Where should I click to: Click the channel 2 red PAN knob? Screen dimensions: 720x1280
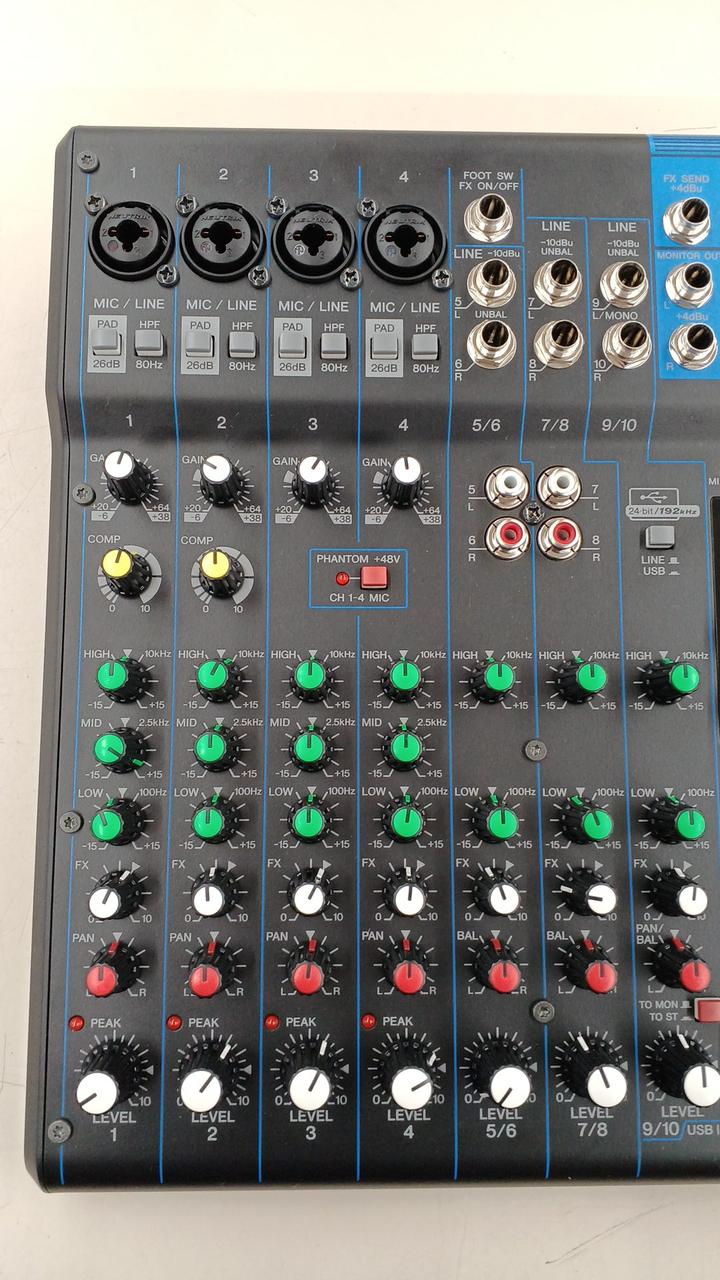point(206,973)
